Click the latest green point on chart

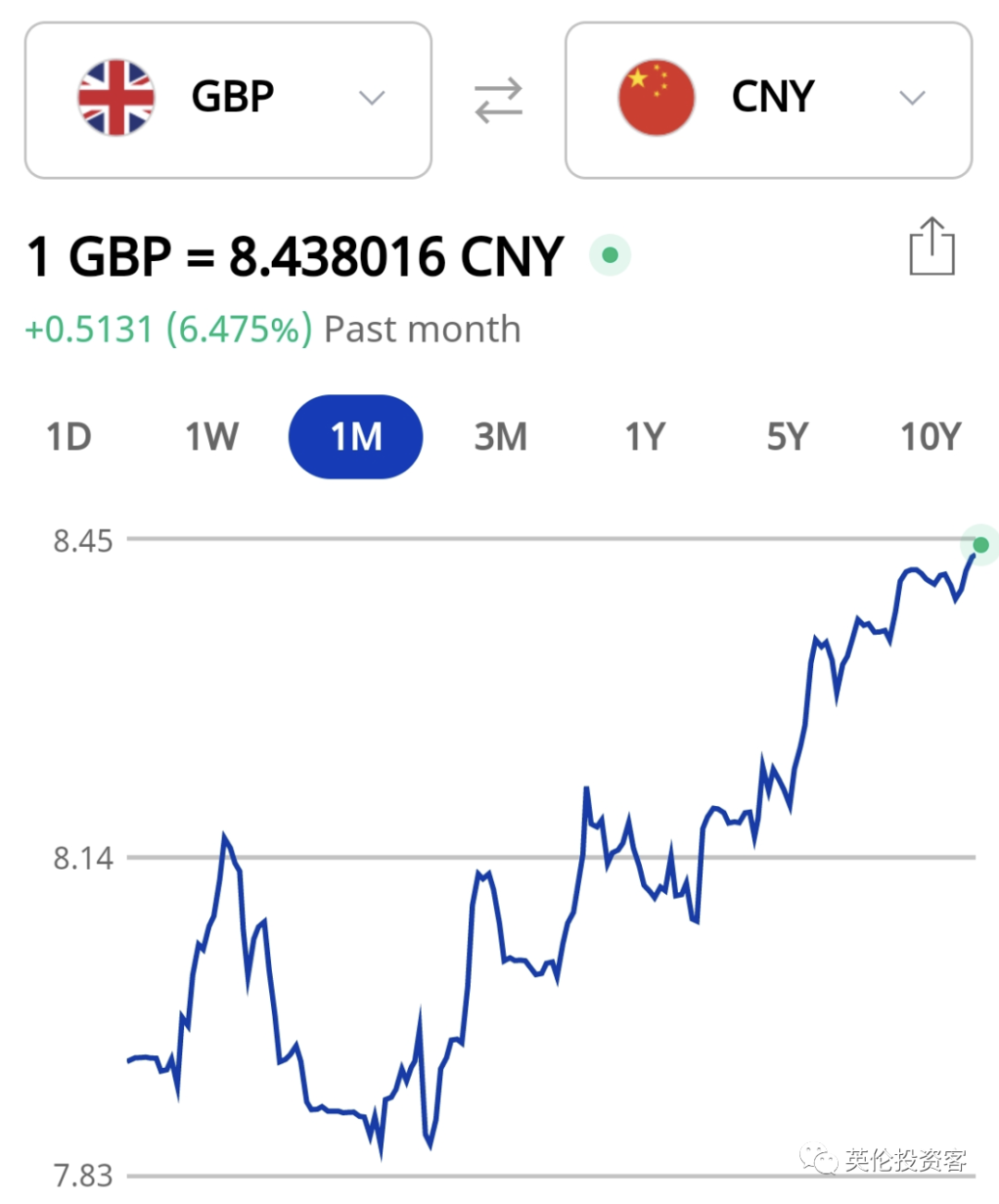980,545
